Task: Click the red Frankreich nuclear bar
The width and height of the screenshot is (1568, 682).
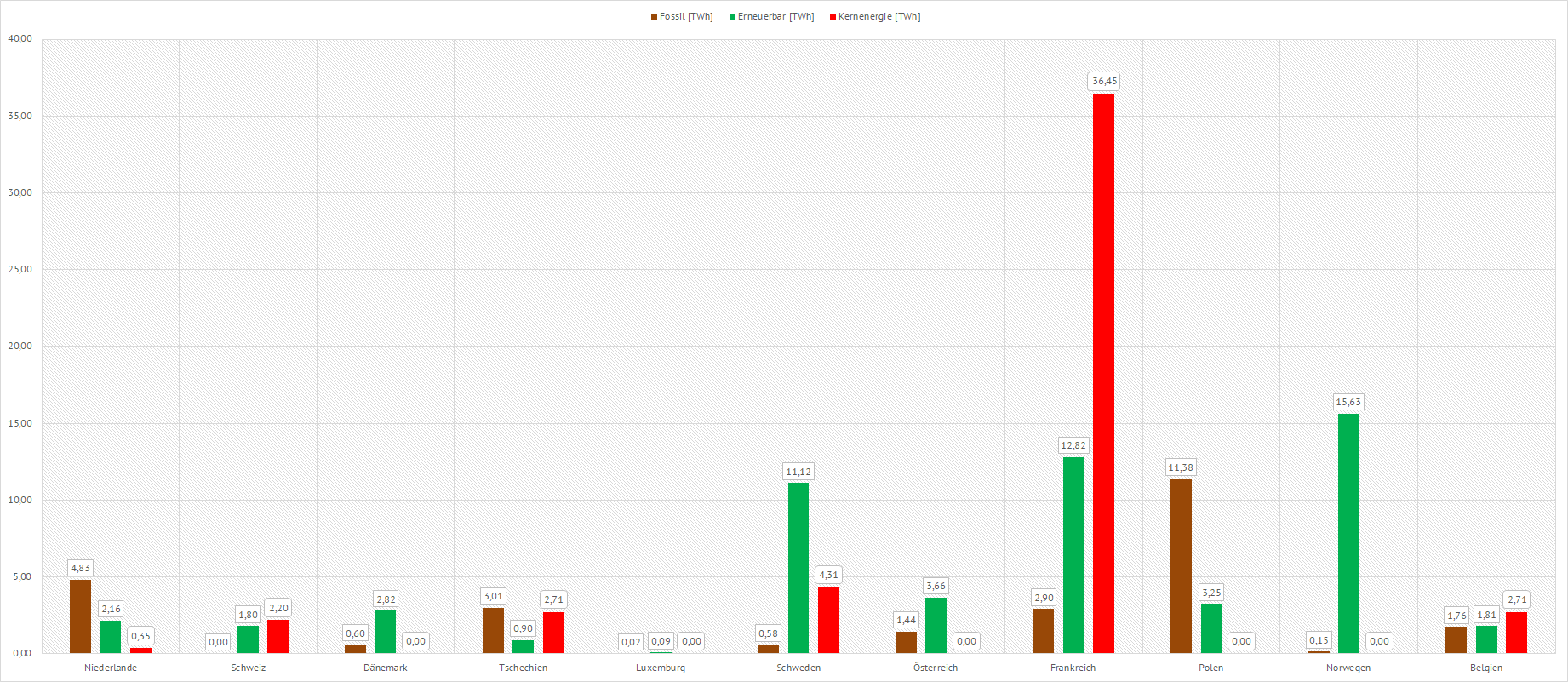Action: pyautogui.click(x=1103, y=373)
